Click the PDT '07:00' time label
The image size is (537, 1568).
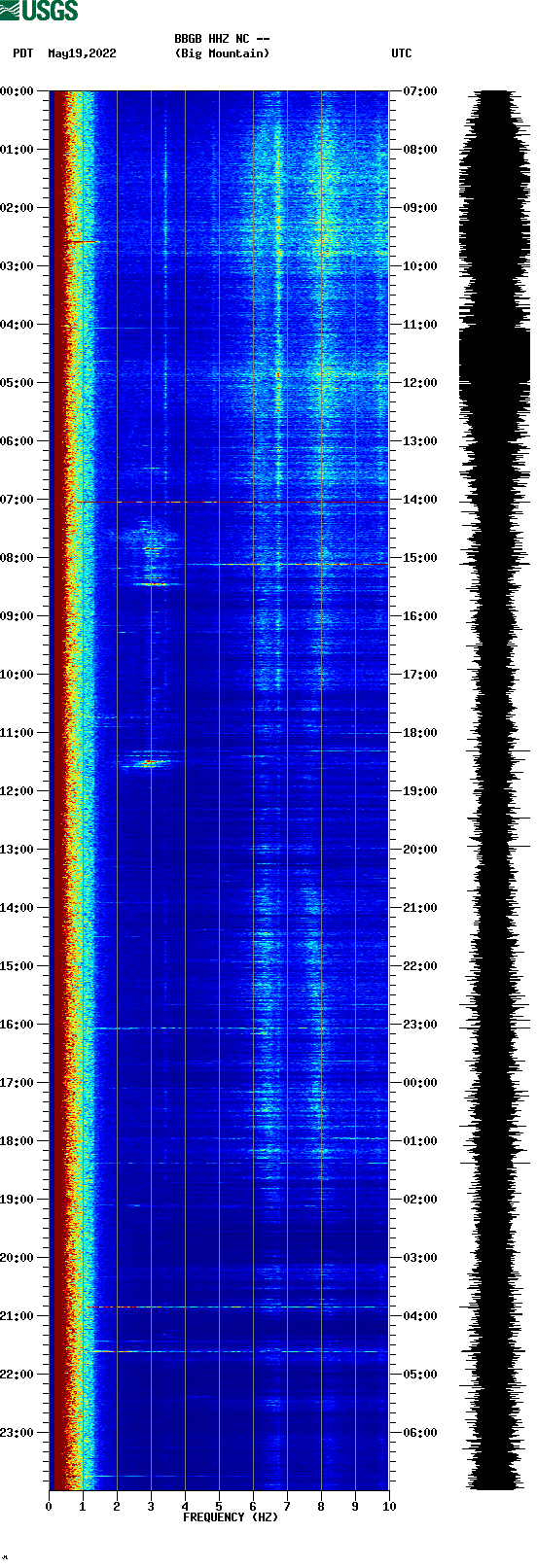click(x=17, y=500)
